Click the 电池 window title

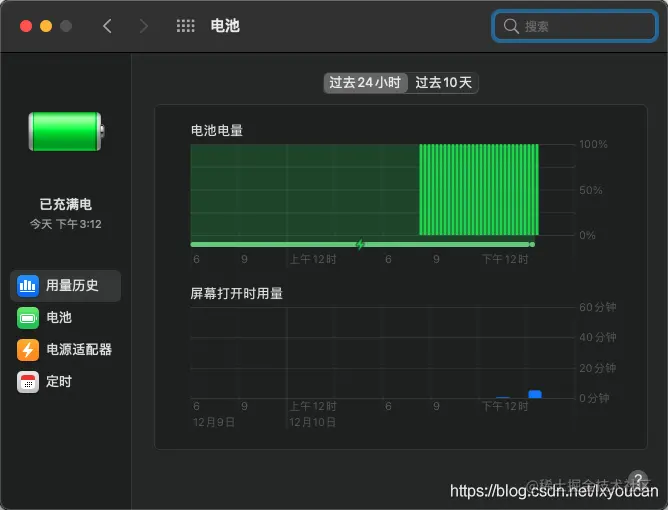point(225,26)
